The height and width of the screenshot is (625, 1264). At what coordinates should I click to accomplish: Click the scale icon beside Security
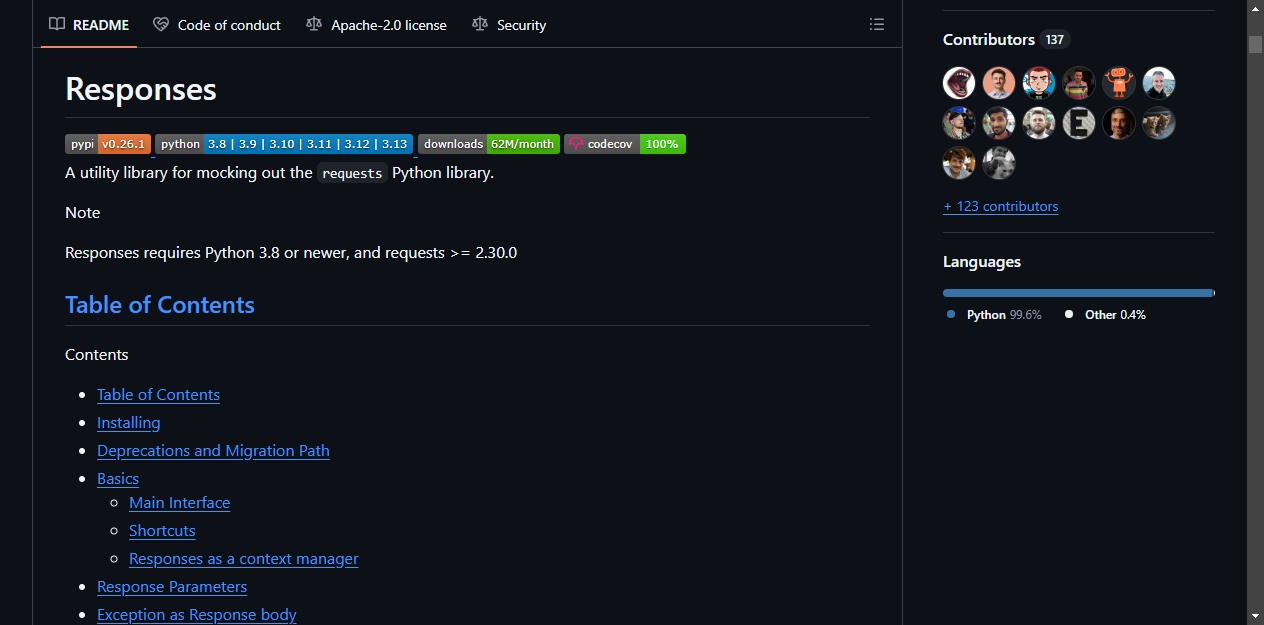[x=480, y=25]
